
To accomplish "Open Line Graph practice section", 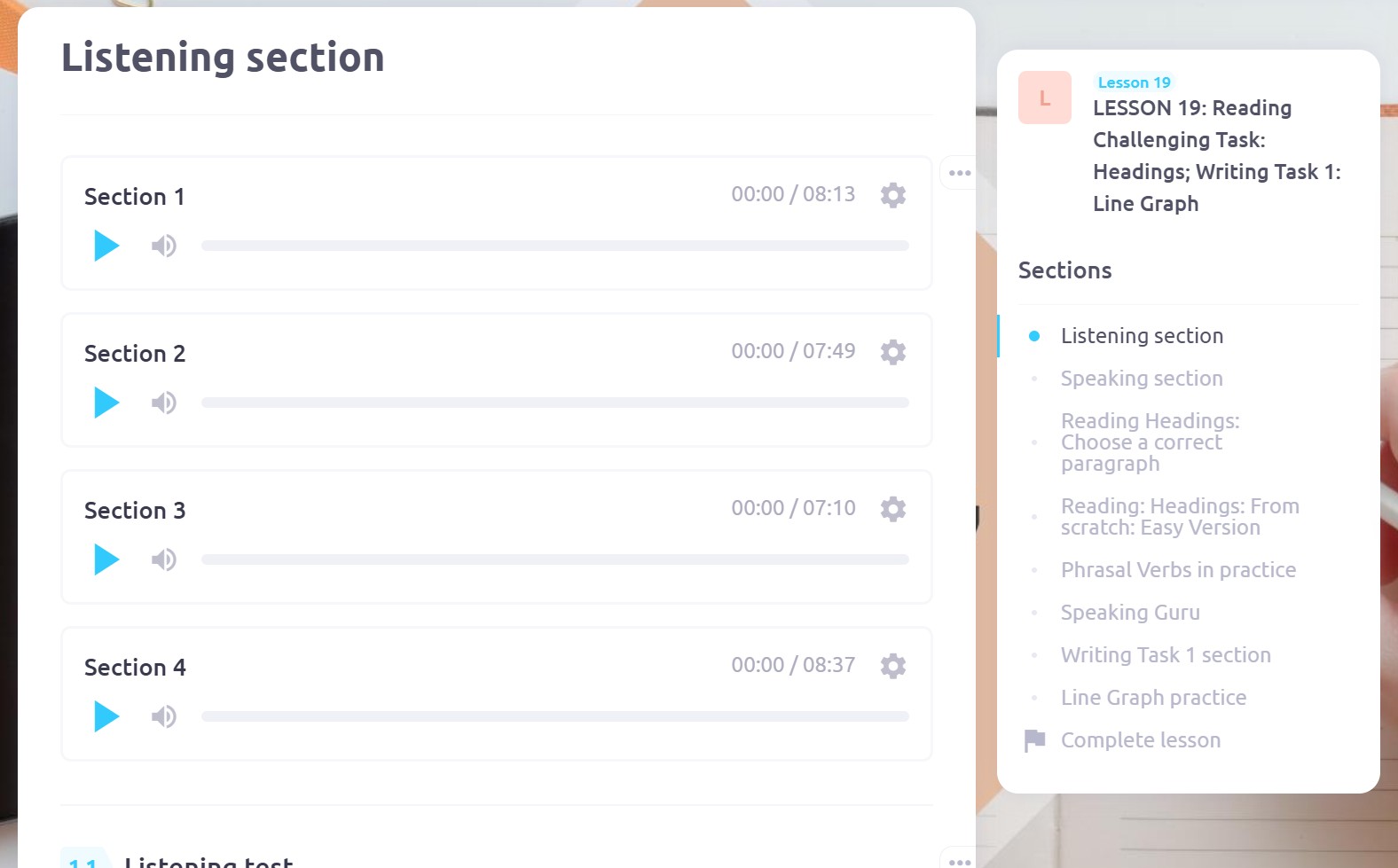I will [1153, 698].
